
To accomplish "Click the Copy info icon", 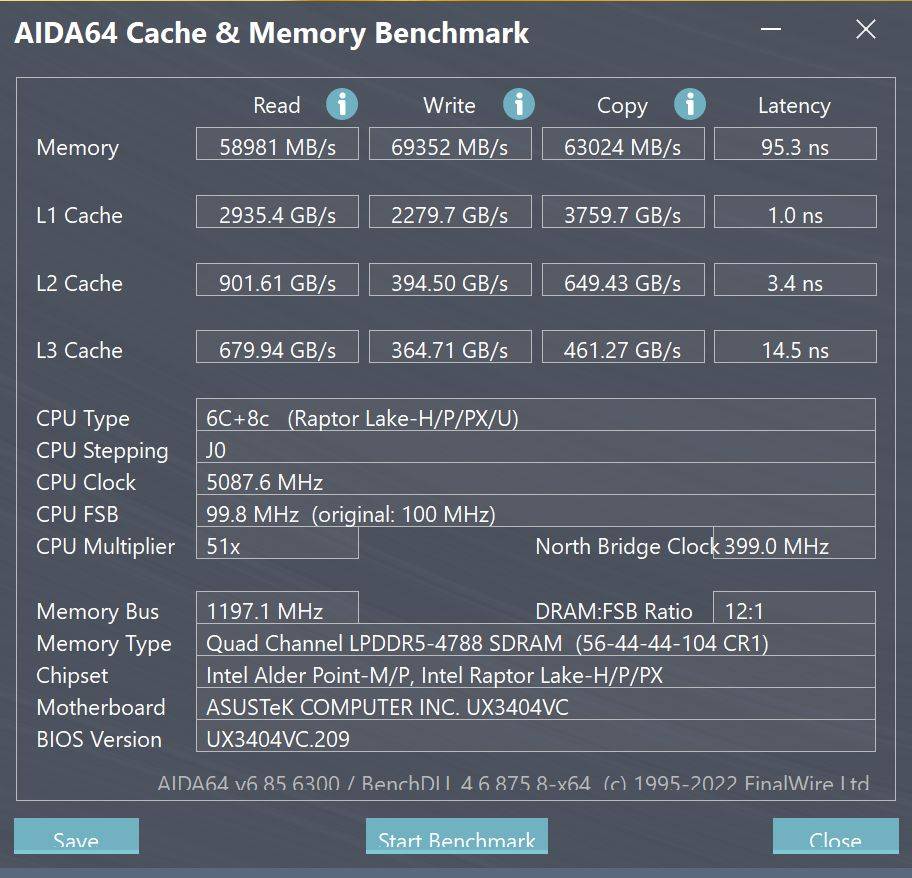I will [689, 104].
